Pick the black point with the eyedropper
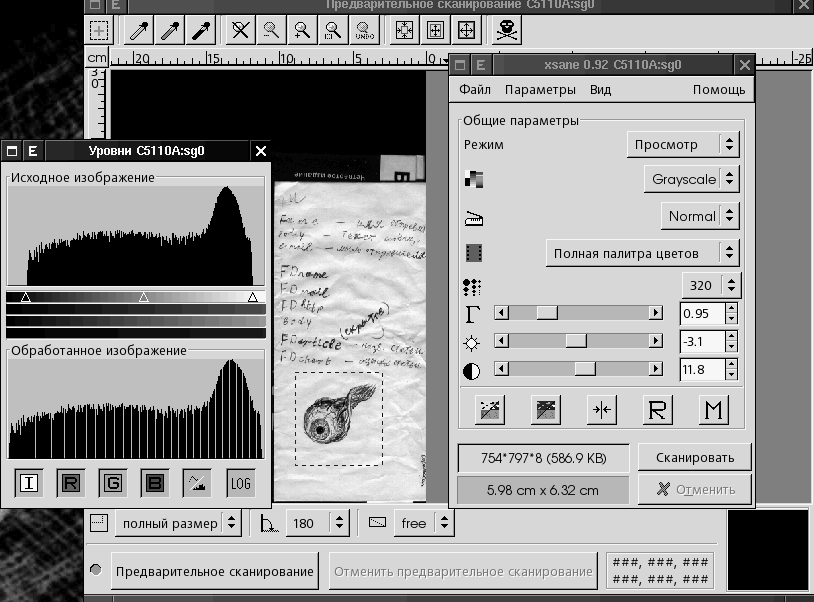 (203, 30)
